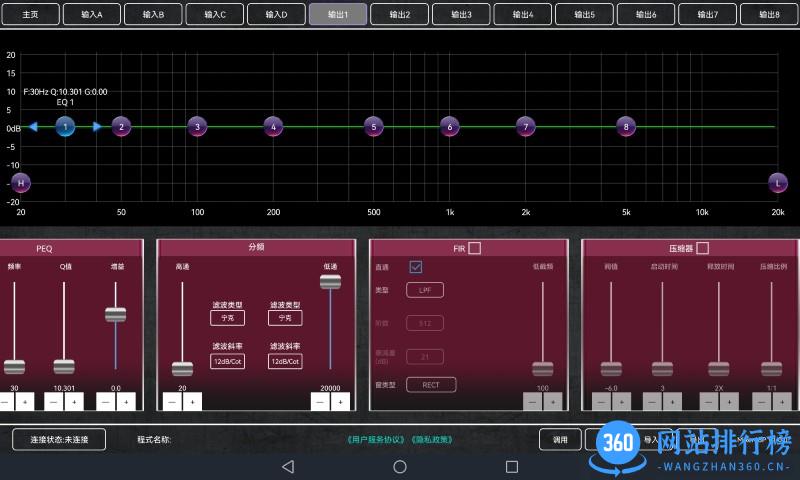
Task: Click the PEQ 频率 frequency slider handle
Action: click(14, 367)
